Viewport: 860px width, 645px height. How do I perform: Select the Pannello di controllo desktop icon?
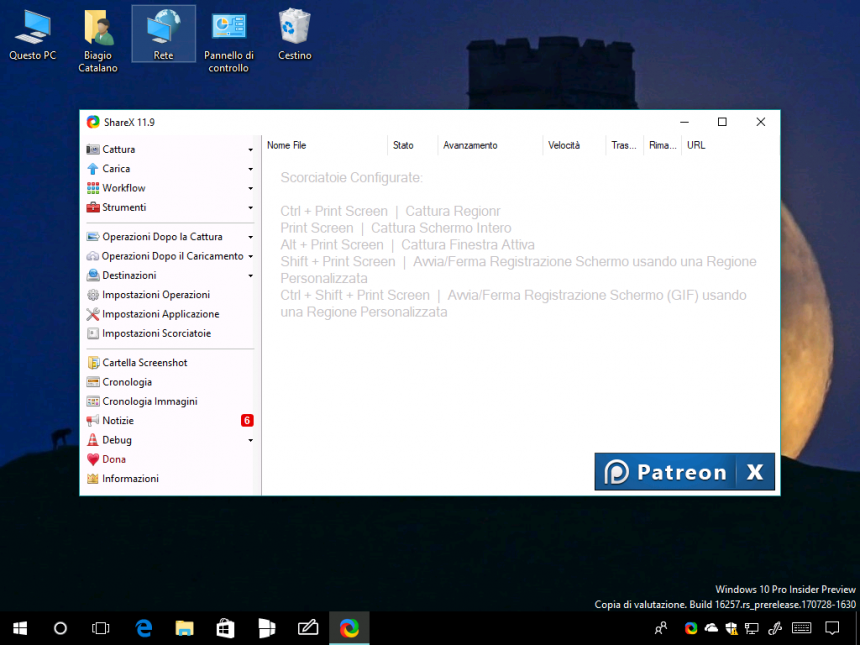229,41
